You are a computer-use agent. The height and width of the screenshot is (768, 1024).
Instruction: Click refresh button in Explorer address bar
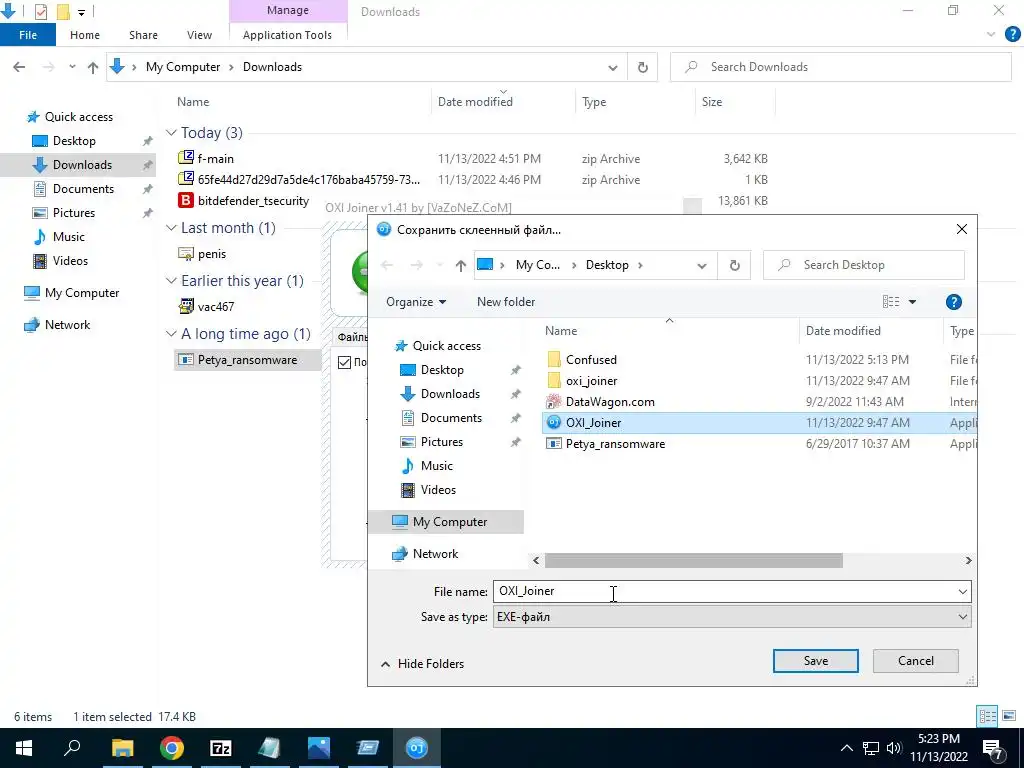point(643,67)
